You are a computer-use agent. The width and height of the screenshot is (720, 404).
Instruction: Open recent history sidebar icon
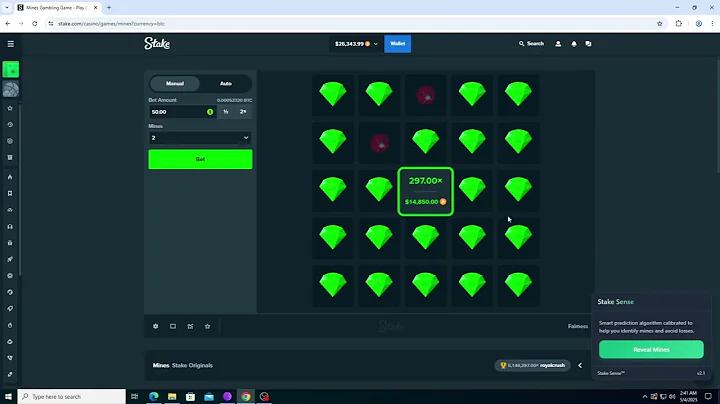[x=10, y=125]
